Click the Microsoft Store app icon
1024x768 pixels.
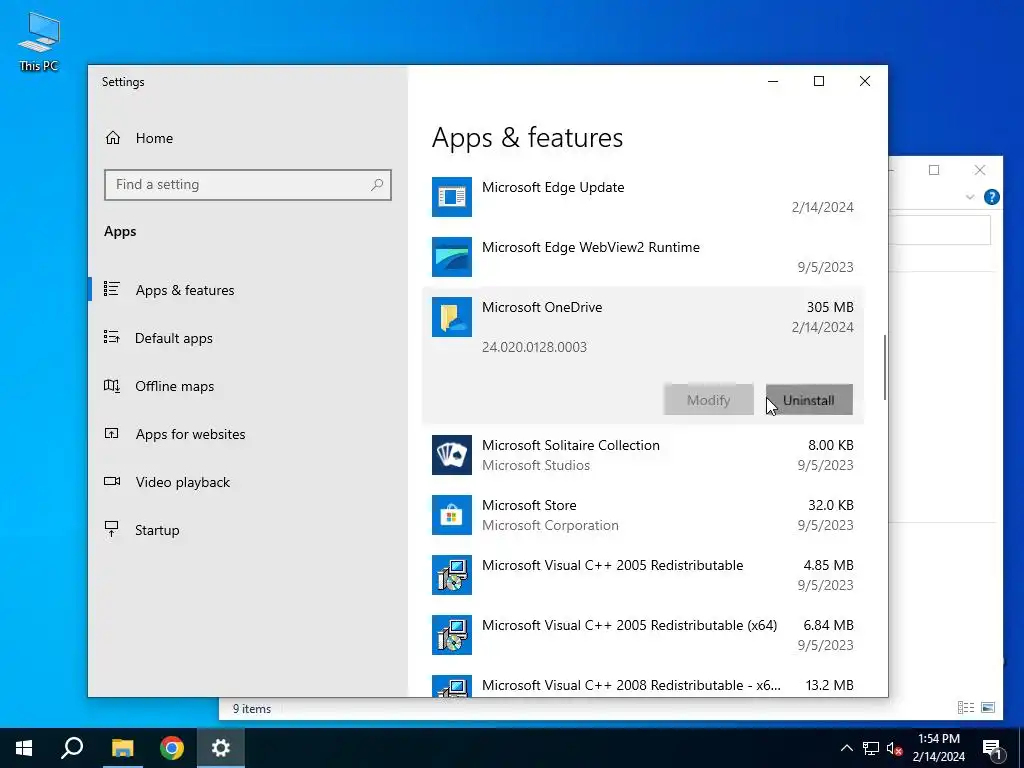(452, 515)
